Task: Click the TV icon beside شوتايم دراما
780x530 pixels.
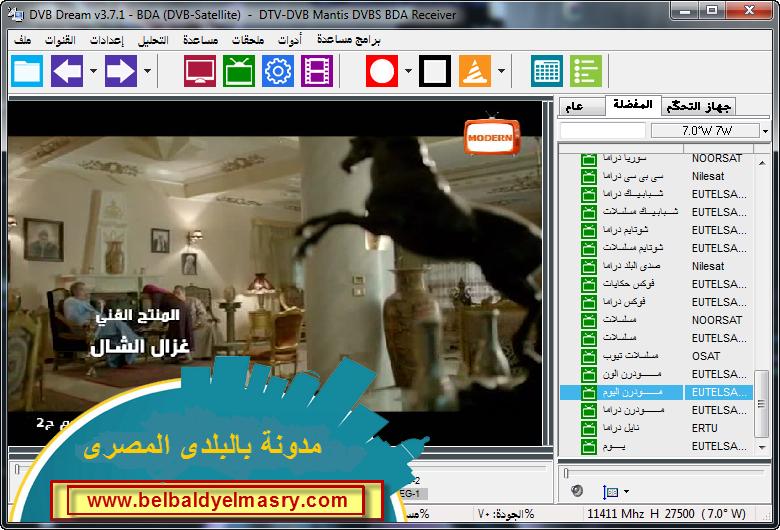Action: (589, 230)
